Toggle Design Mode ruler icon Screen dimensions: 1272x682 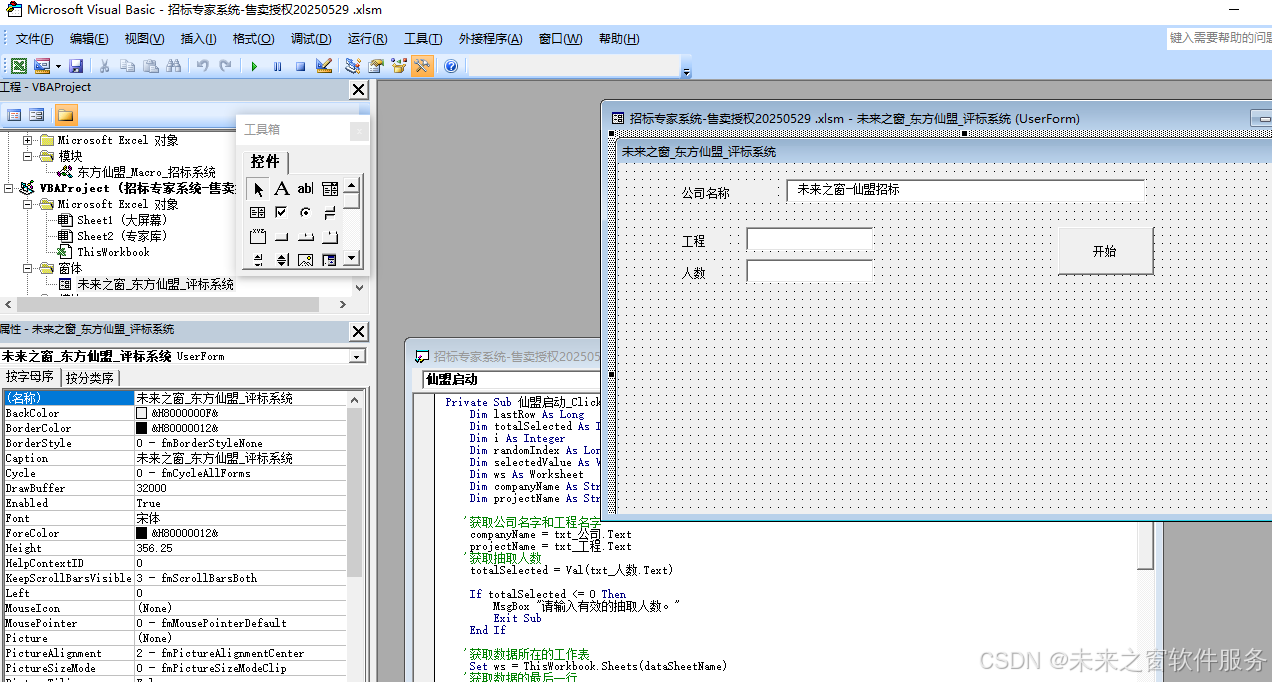coord(324,66)
